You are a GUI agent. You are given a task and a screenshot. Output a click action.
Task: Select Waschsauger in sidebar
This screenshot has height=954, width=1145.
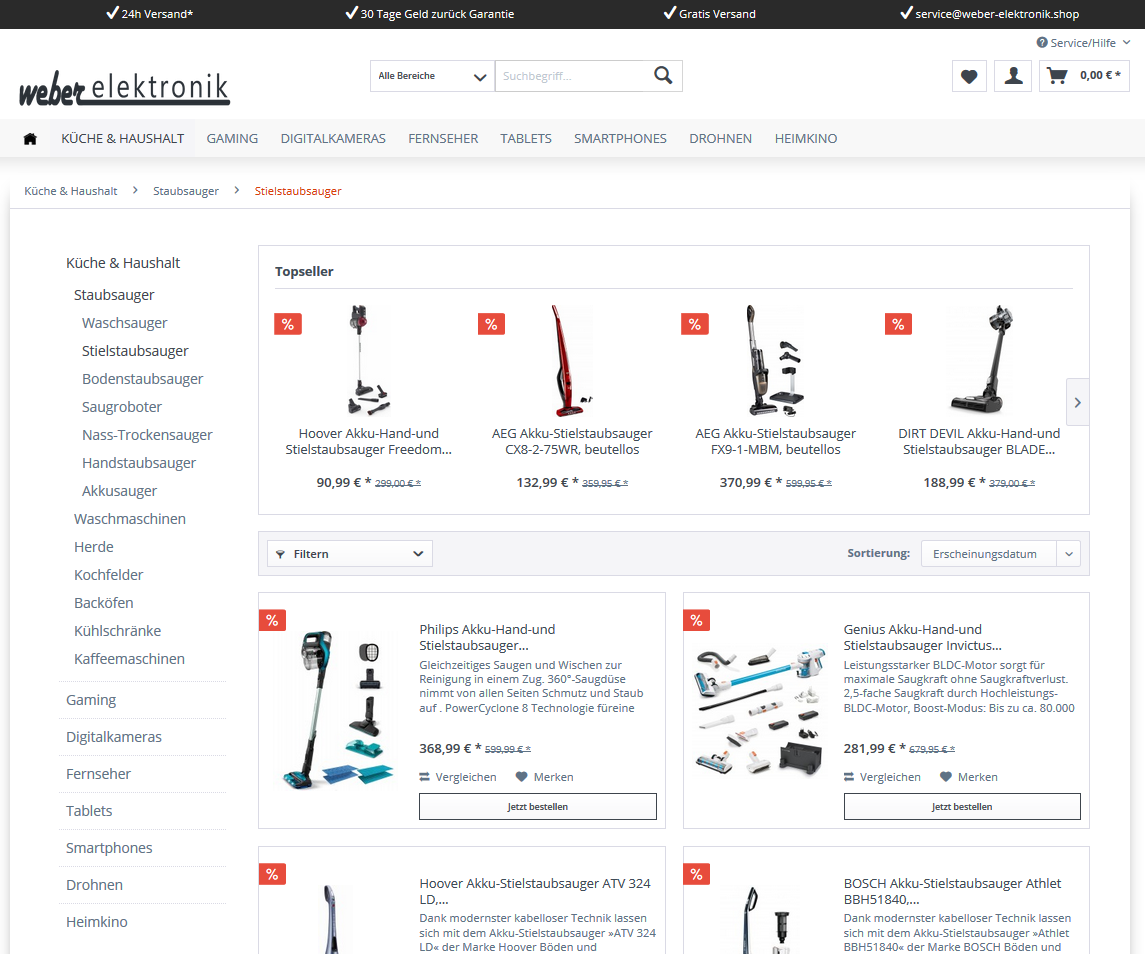tap(125, 323)
